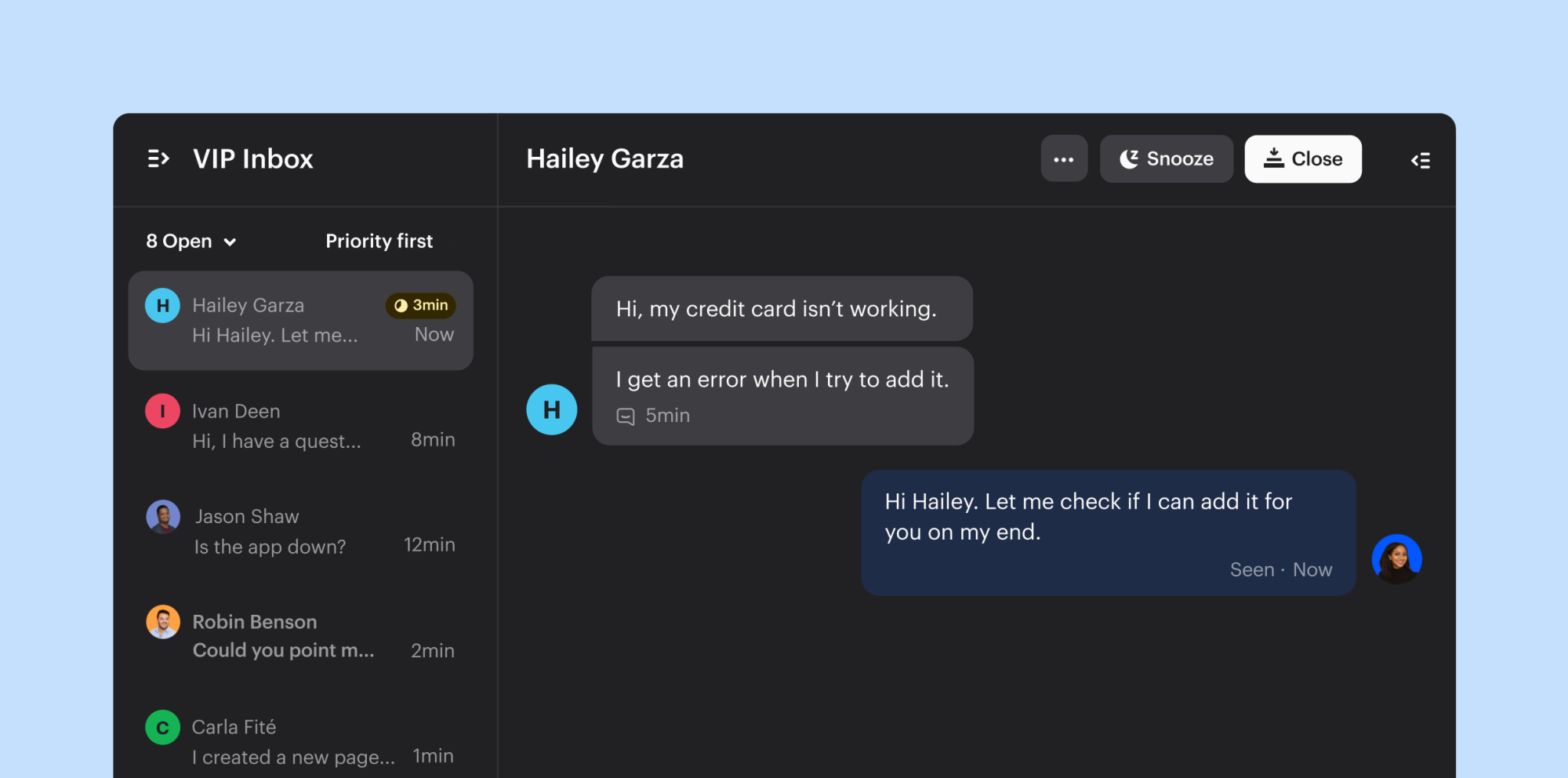This screenshot has width=1568, height=778.
Task: Click Carla Fité's green C avatar
Action: pos(162,727)
